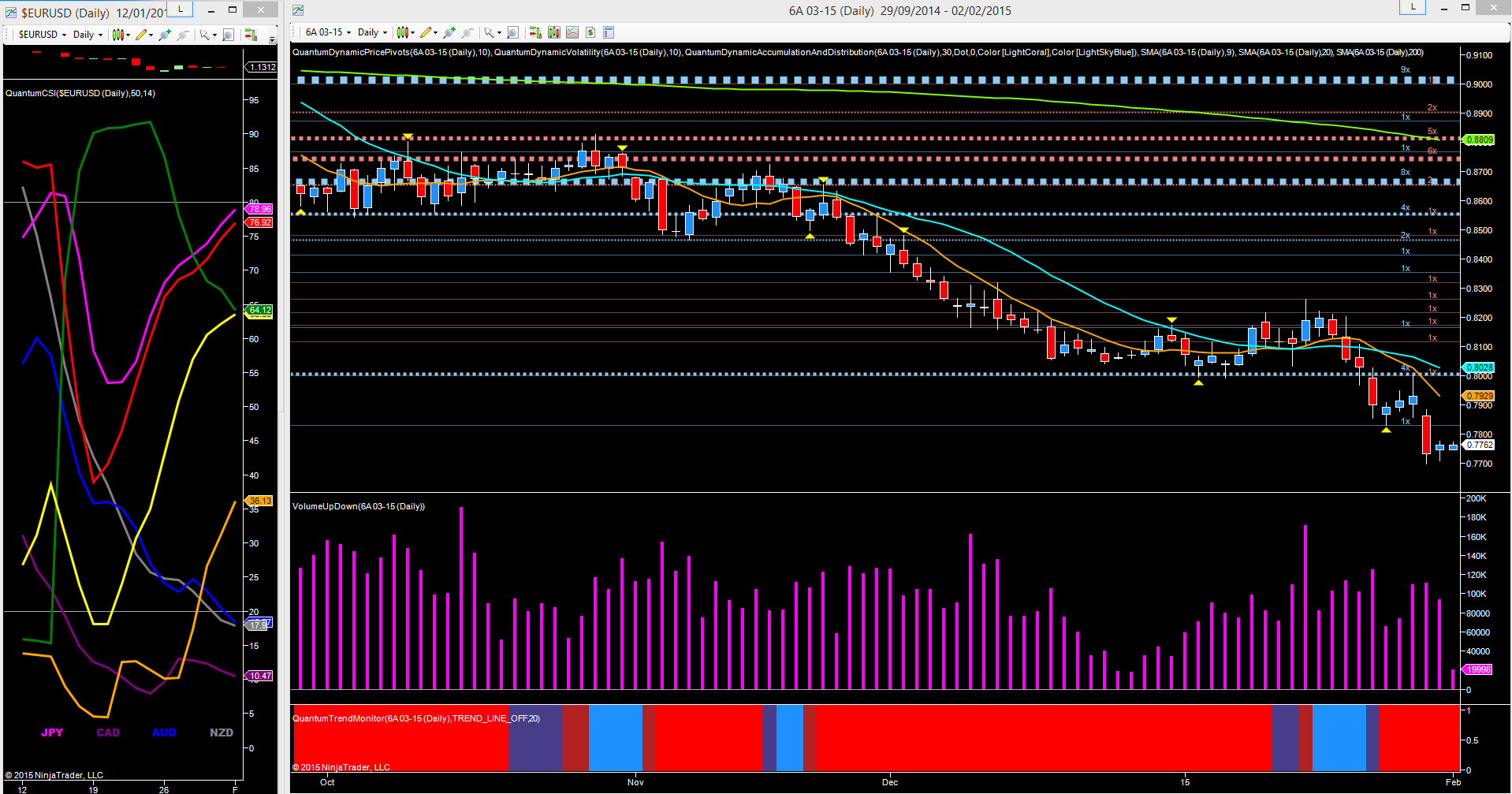This screenshot has width=1512, height=794.
Task: Click the zoom frame icon in the $EURUSD toolbar
Action: [228, 35]
